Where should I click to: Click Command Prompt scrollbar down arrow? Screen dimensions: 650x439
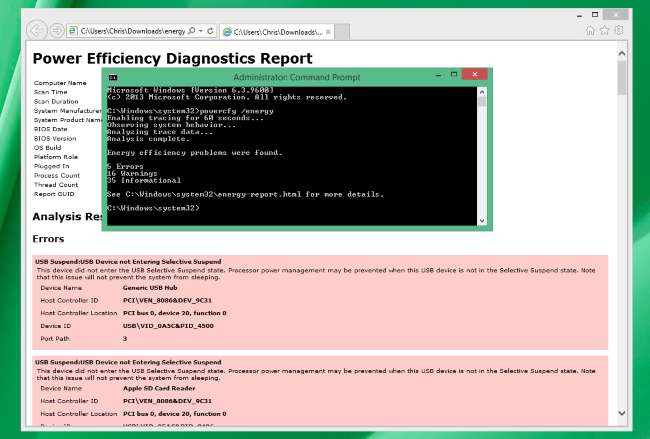[482, 221]
